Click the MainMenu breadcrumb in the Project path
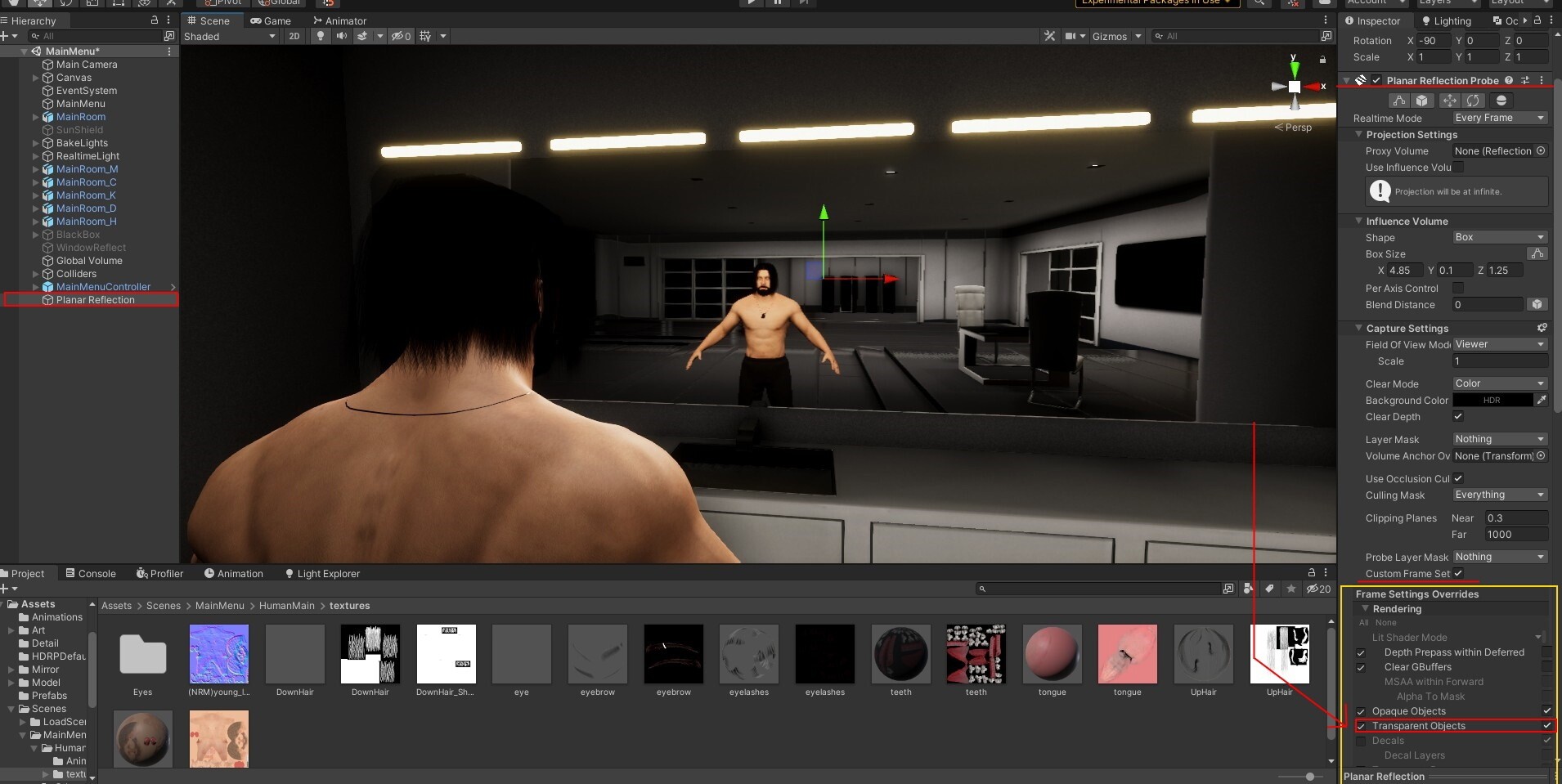1562x784 pixels. (x=218, y=605)
